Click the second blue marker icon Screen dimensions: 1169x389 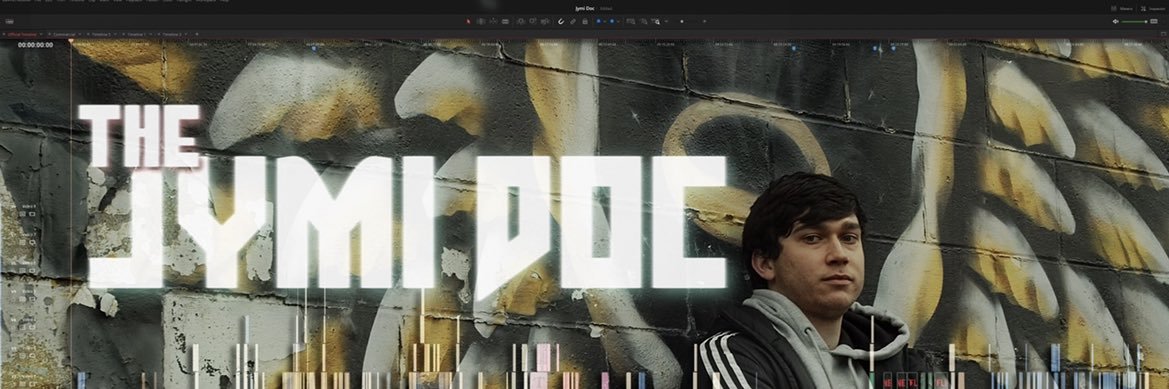click(612, 21)
